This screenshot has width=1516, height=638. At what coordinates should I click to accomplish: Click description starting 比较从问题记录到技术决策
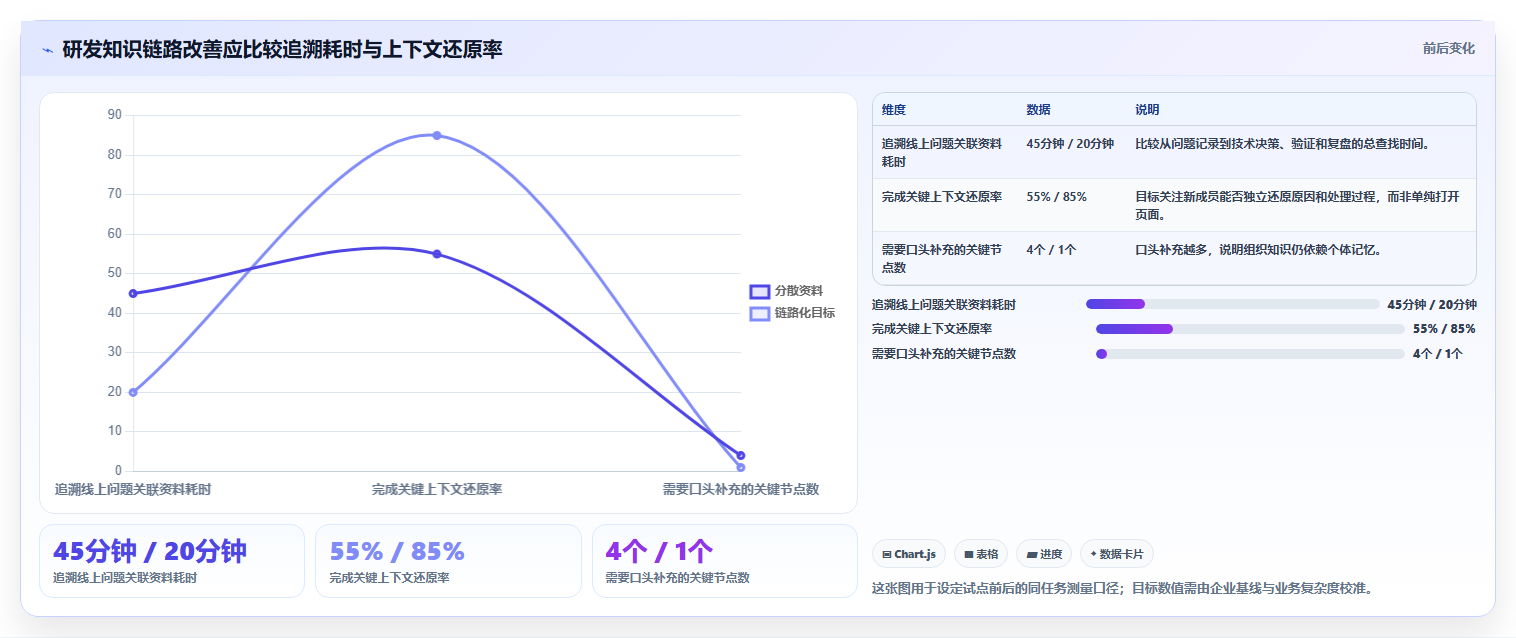[x=1282, y=144]
